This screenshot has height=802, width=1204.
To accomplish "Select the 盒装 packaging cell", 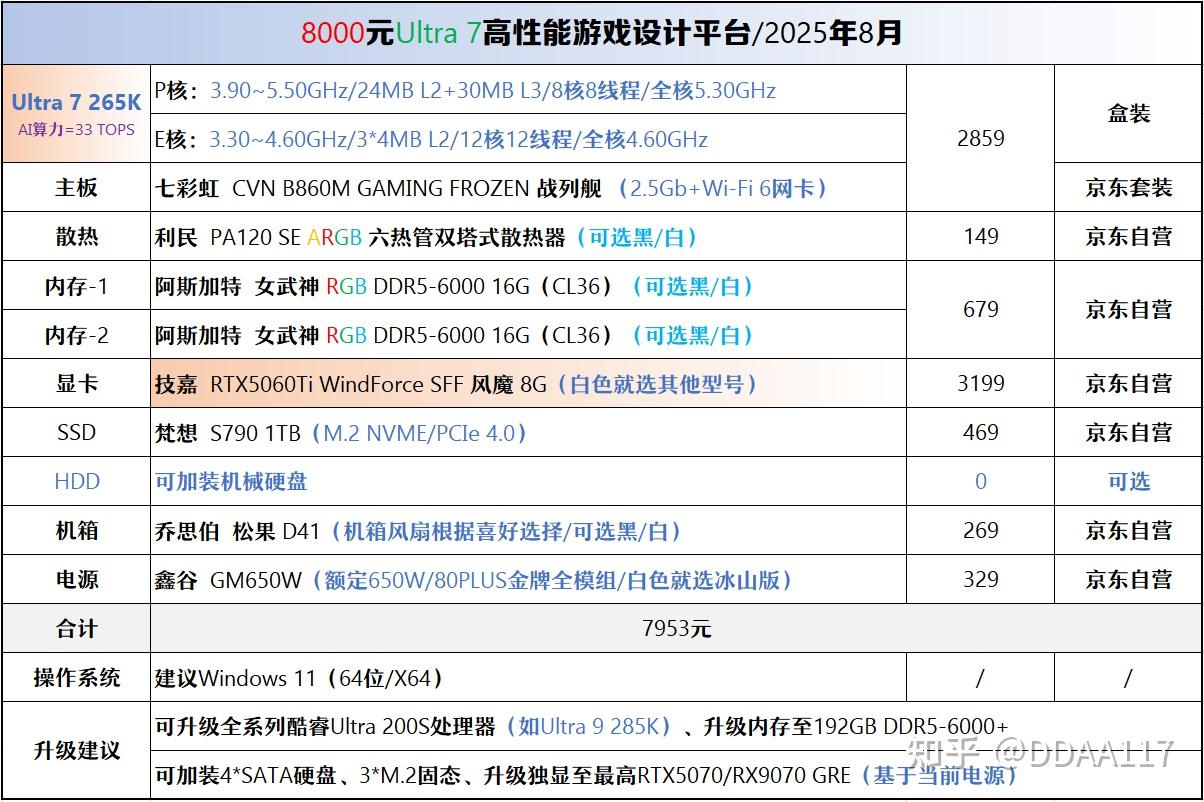I will [1128, 114].
